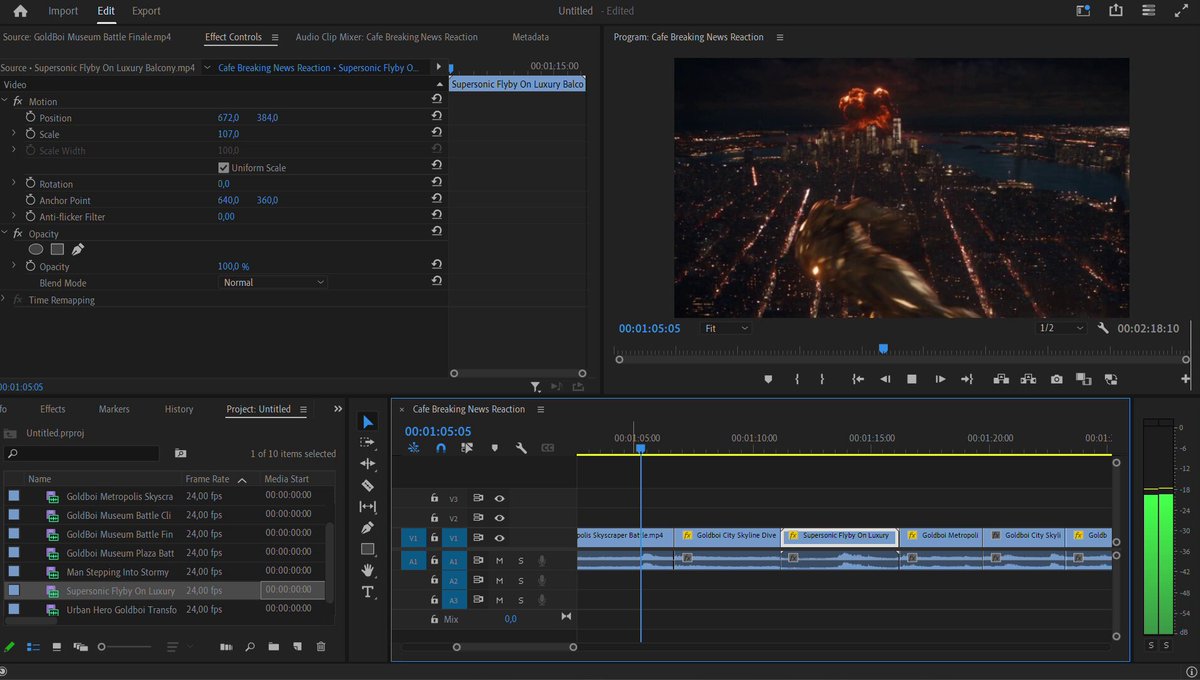1200x680 pixels.
Task: Solo audio track A2
Action: coord(520,581)
